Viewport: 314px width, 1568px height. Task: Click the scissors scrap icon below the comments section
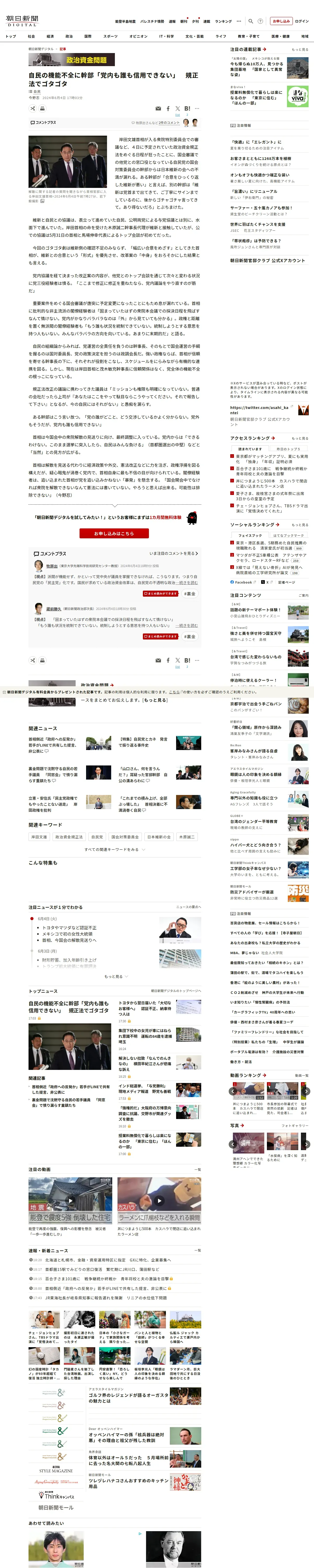33,660
